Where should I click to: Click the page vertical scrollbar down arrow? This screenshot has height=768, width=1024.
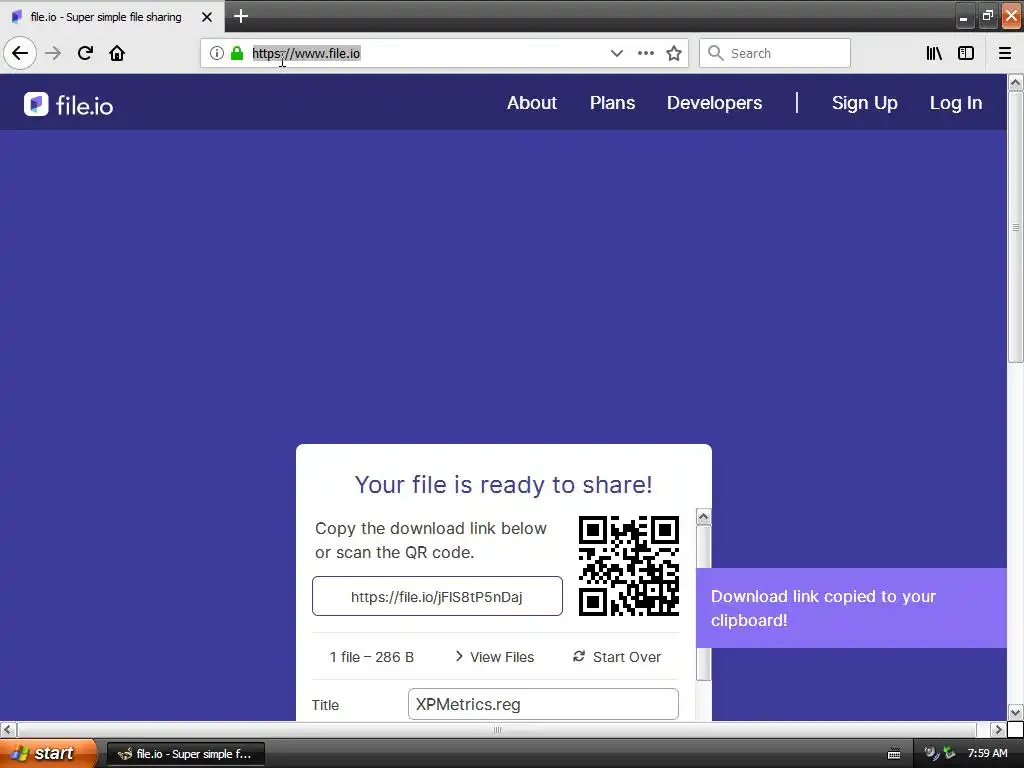[1015, 712]
